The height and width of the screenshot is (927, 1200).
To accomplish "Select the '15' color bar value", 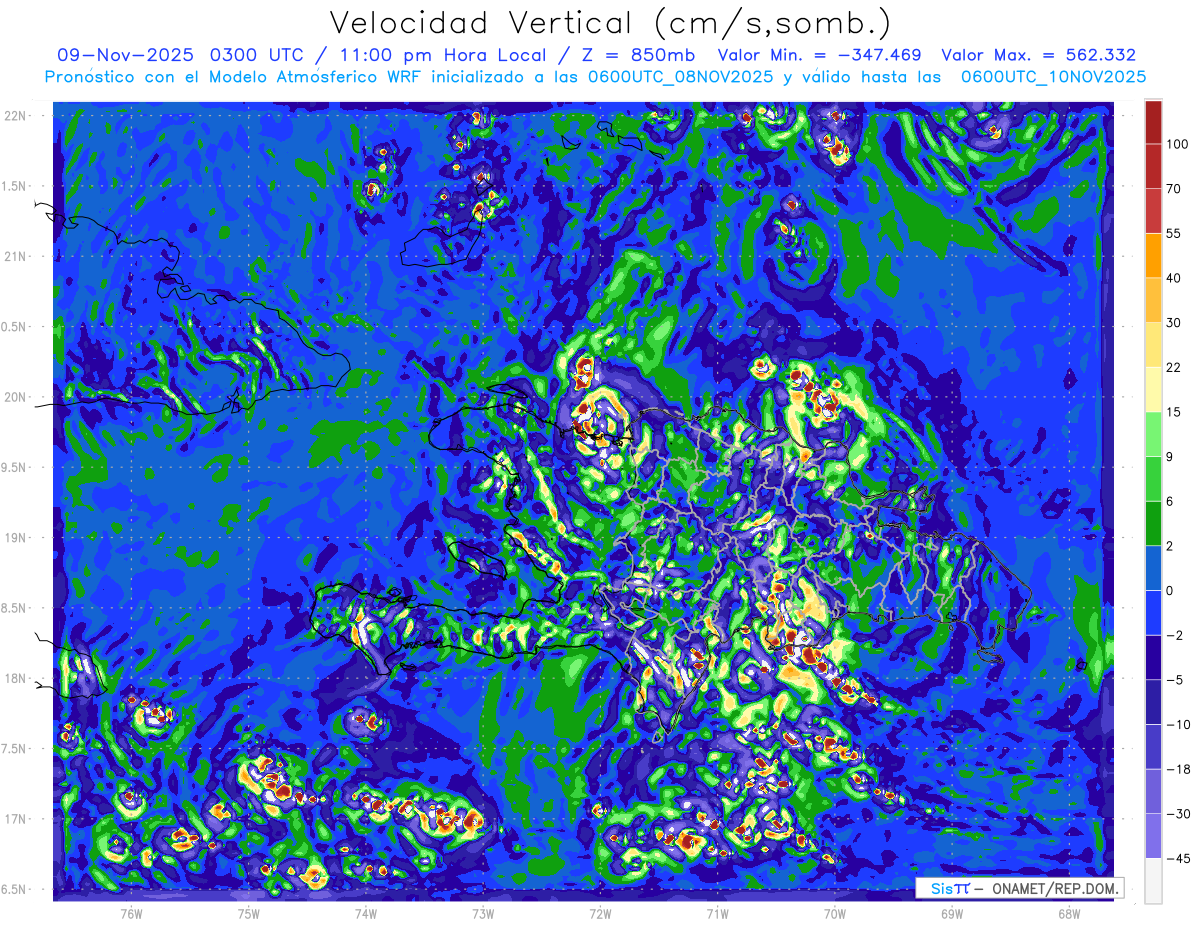I will click(1174, 412).
